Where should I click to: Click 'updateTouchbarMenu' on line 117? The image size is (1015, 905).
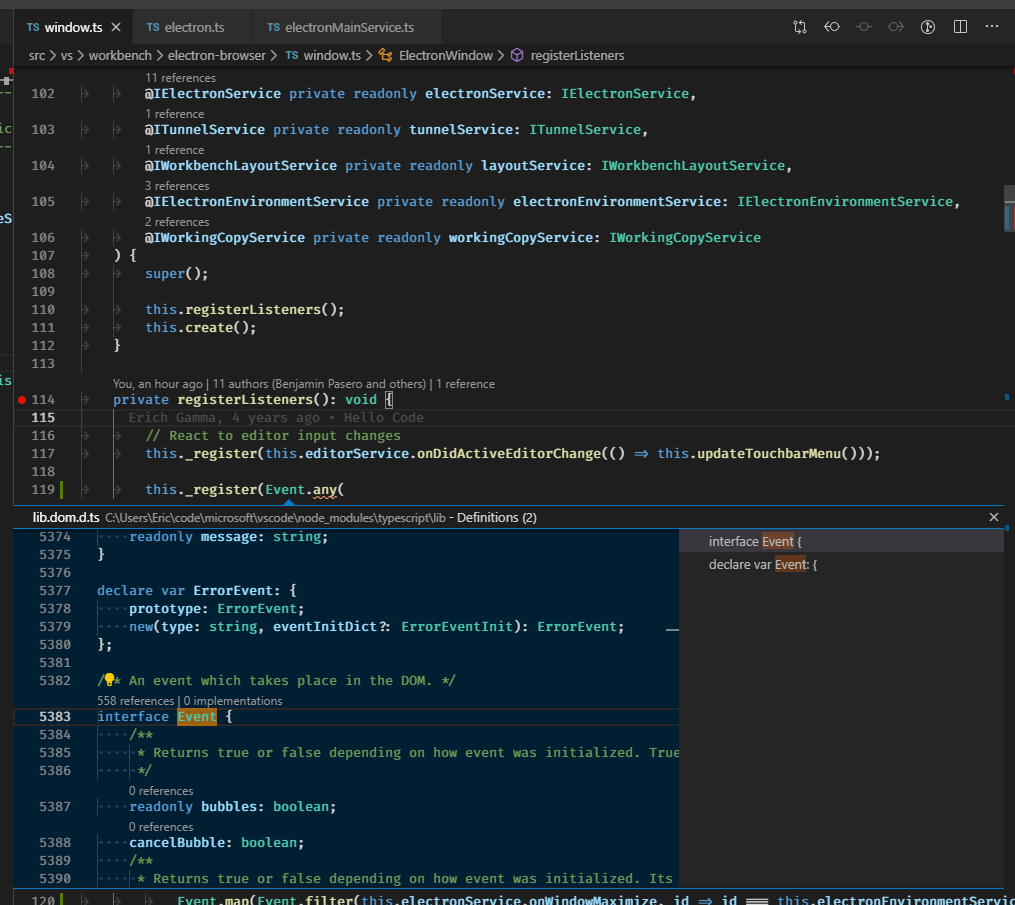click(768, 454)
